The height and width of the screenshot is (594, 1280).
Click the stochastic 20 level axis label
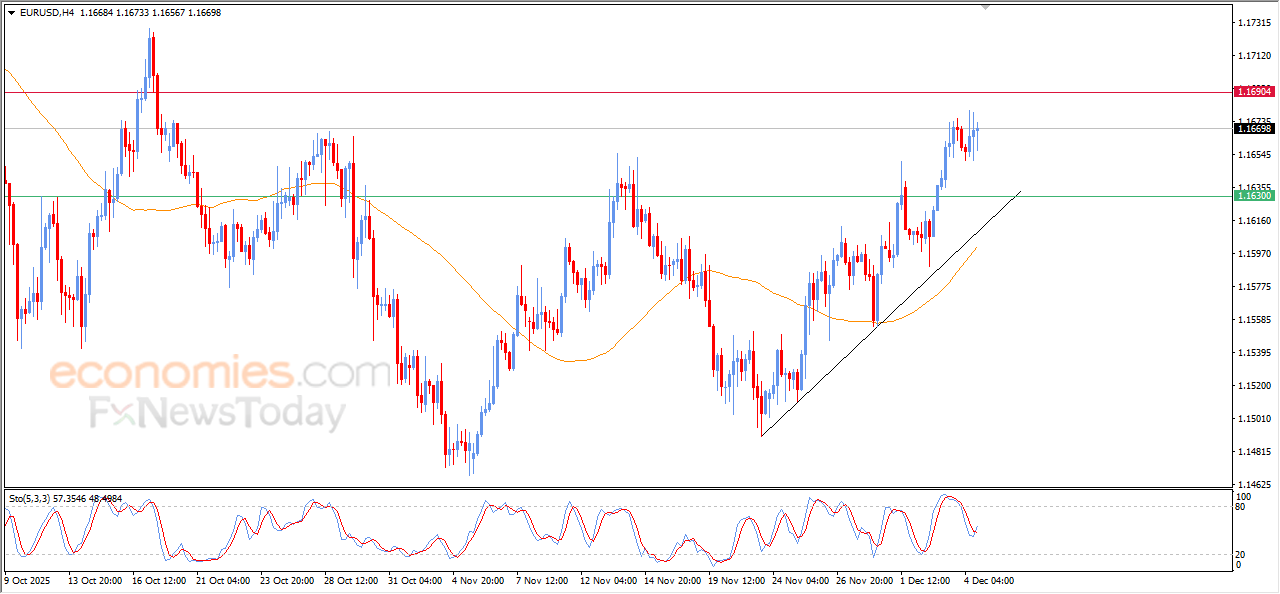pos(1242,554)
